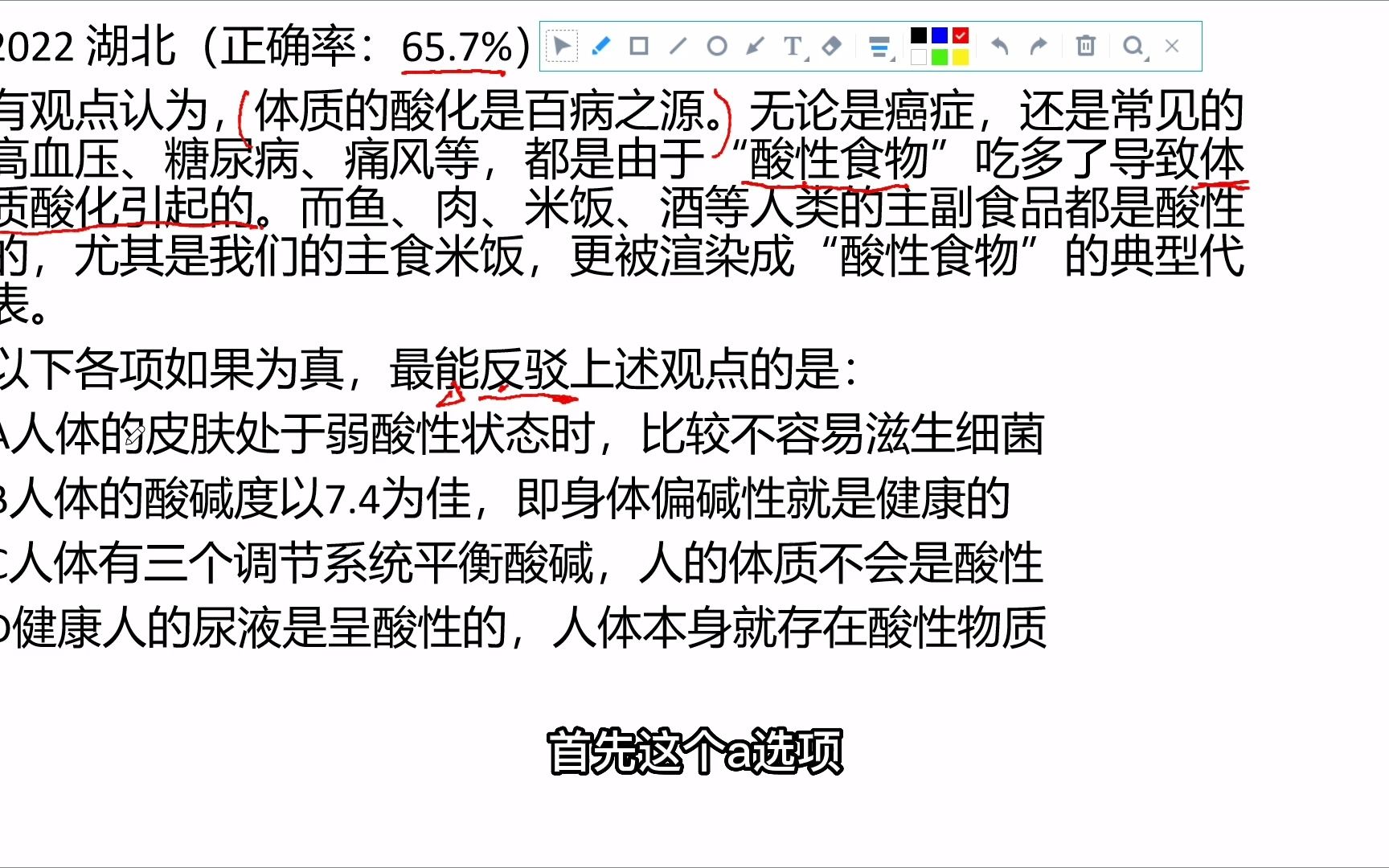Select the straight line tool

point(678,46)
